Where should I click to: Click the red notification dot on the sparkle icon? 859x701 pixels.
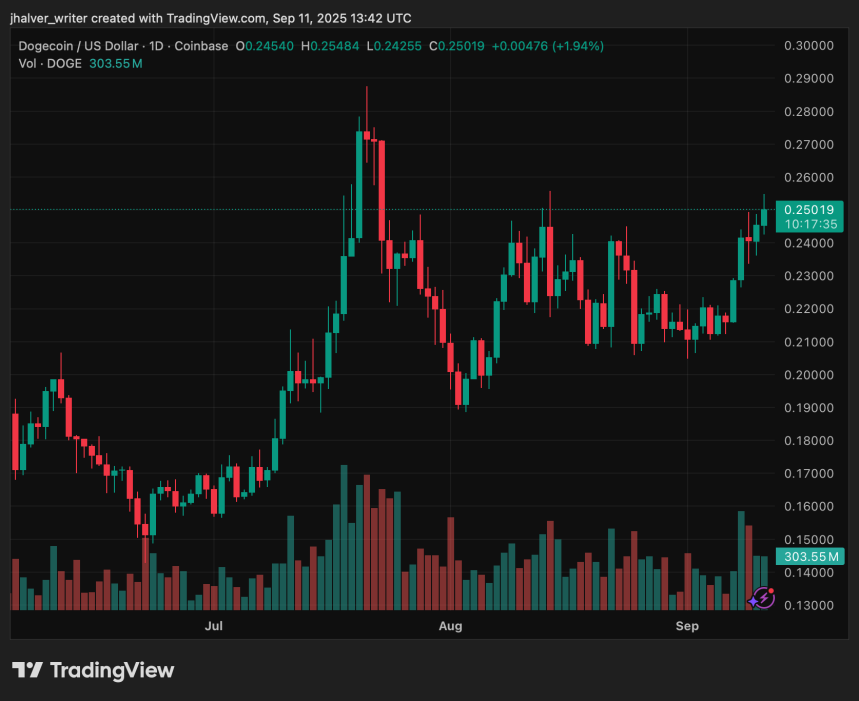(x=769, y=589)
